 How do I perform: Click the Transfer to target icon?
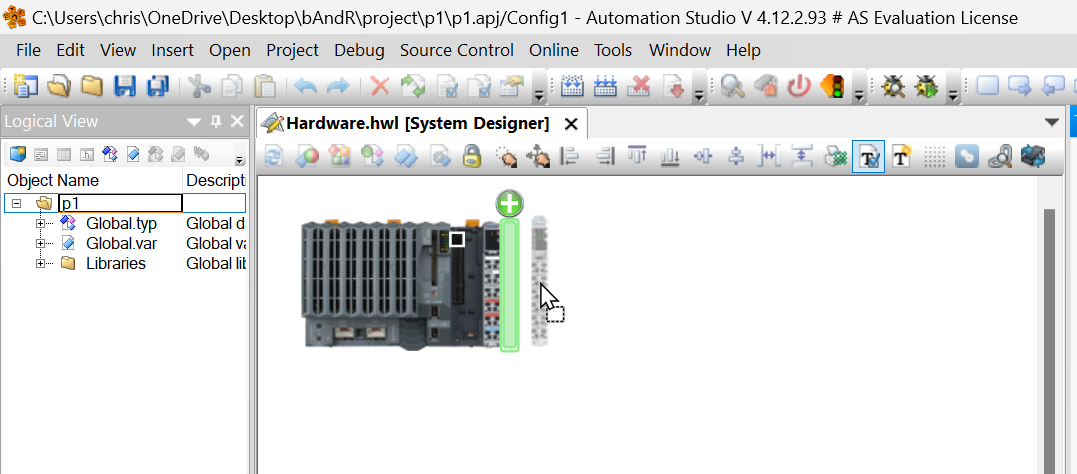point(674,87)
